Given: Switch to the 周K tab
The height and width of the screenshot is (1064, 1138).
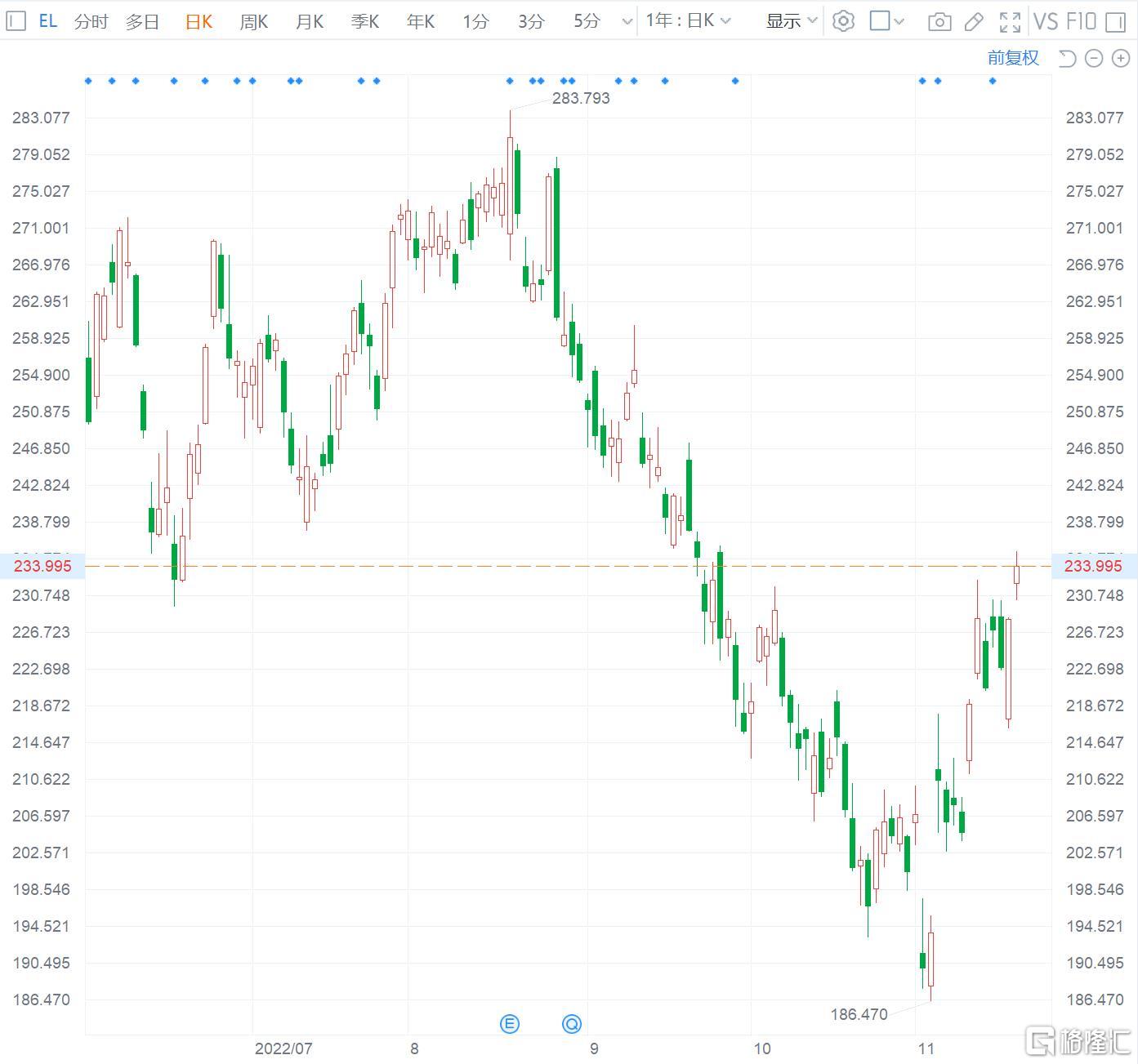Looking at the screenshot, I should [254, 22].
